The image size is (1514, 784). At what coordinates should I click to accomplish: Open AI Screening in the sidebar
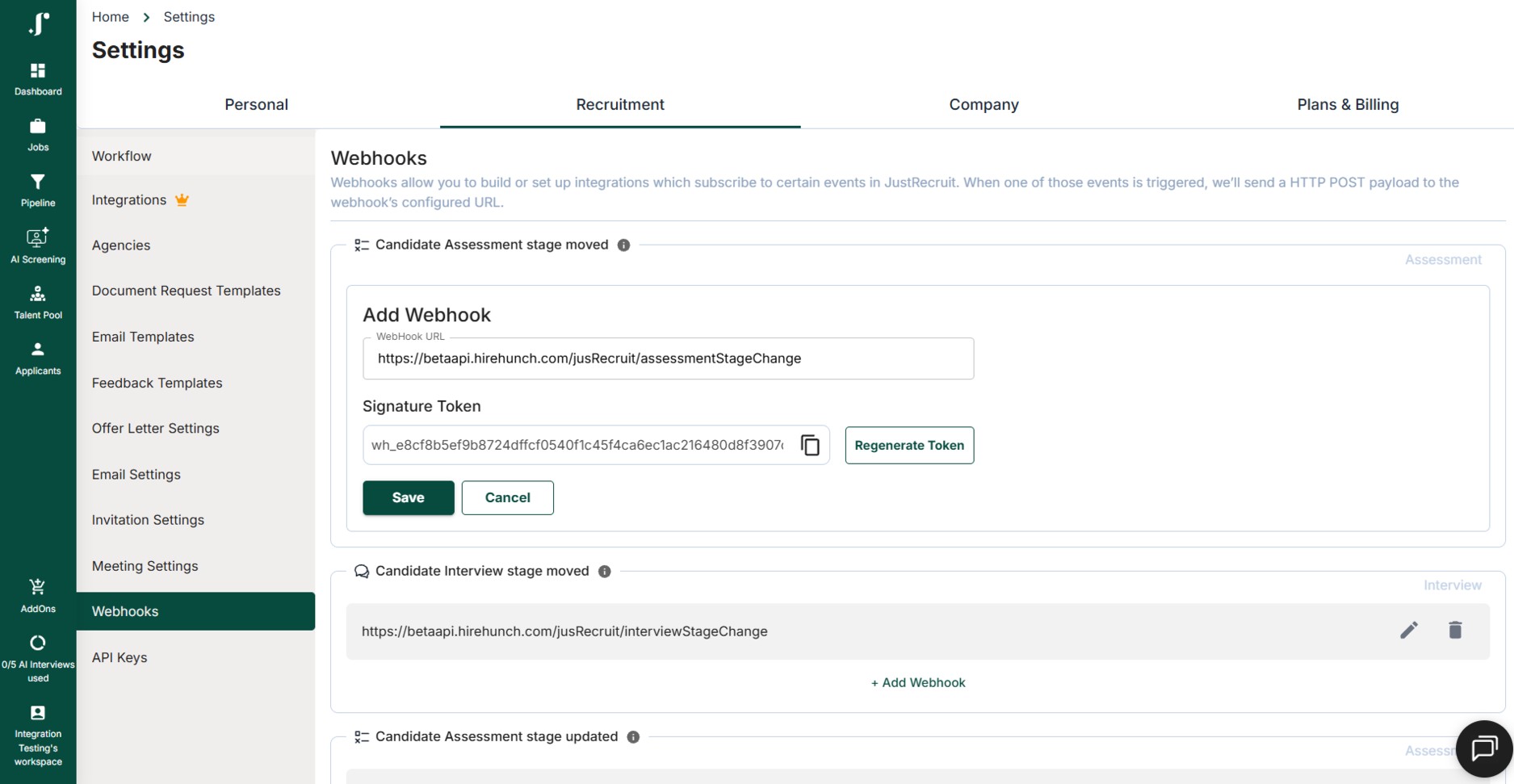38,246
